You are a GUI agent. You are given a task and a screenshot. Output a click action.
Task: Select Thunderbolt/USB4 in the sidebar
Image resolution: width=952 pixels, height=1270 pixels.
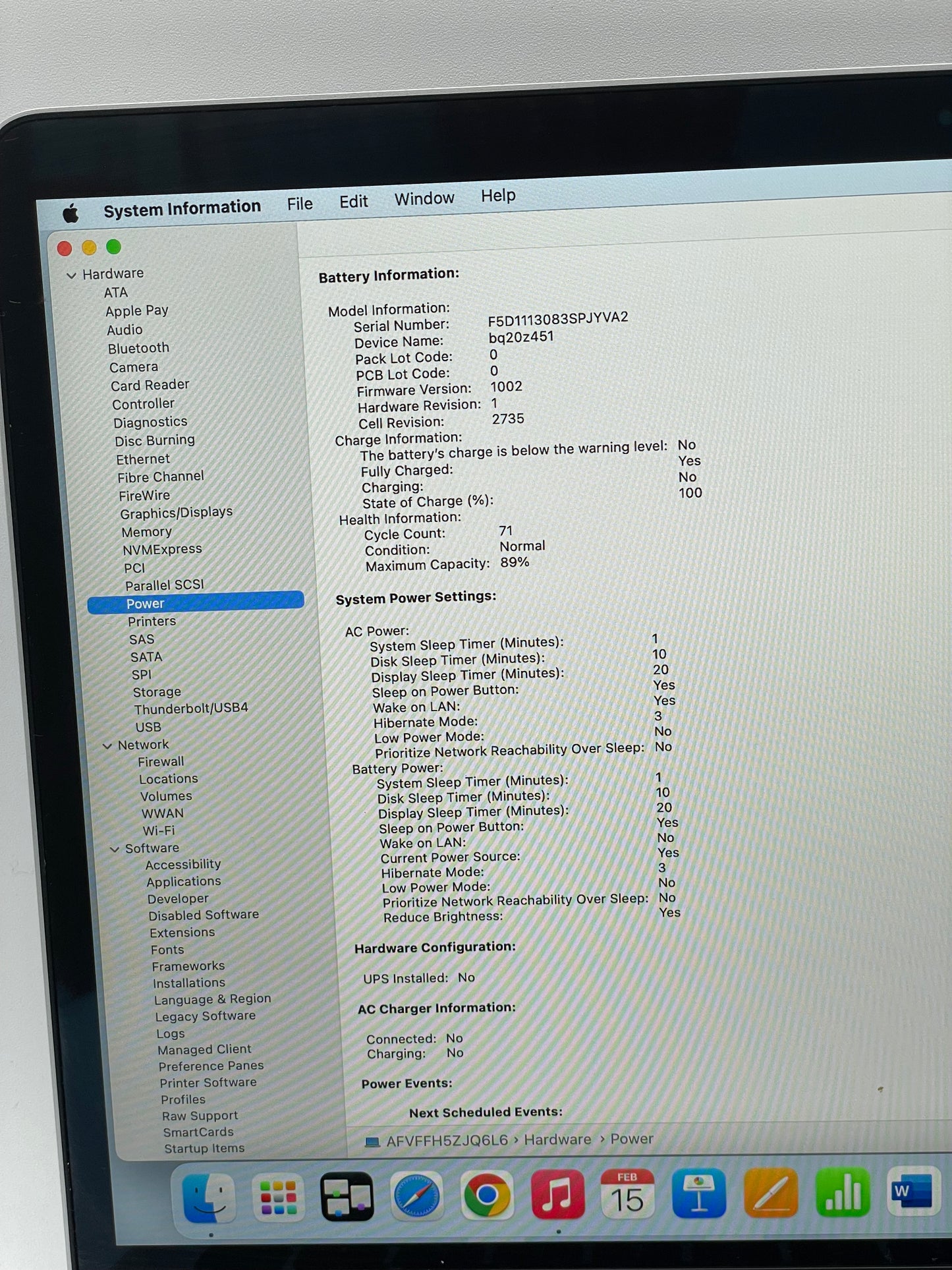tap(191, 708)
